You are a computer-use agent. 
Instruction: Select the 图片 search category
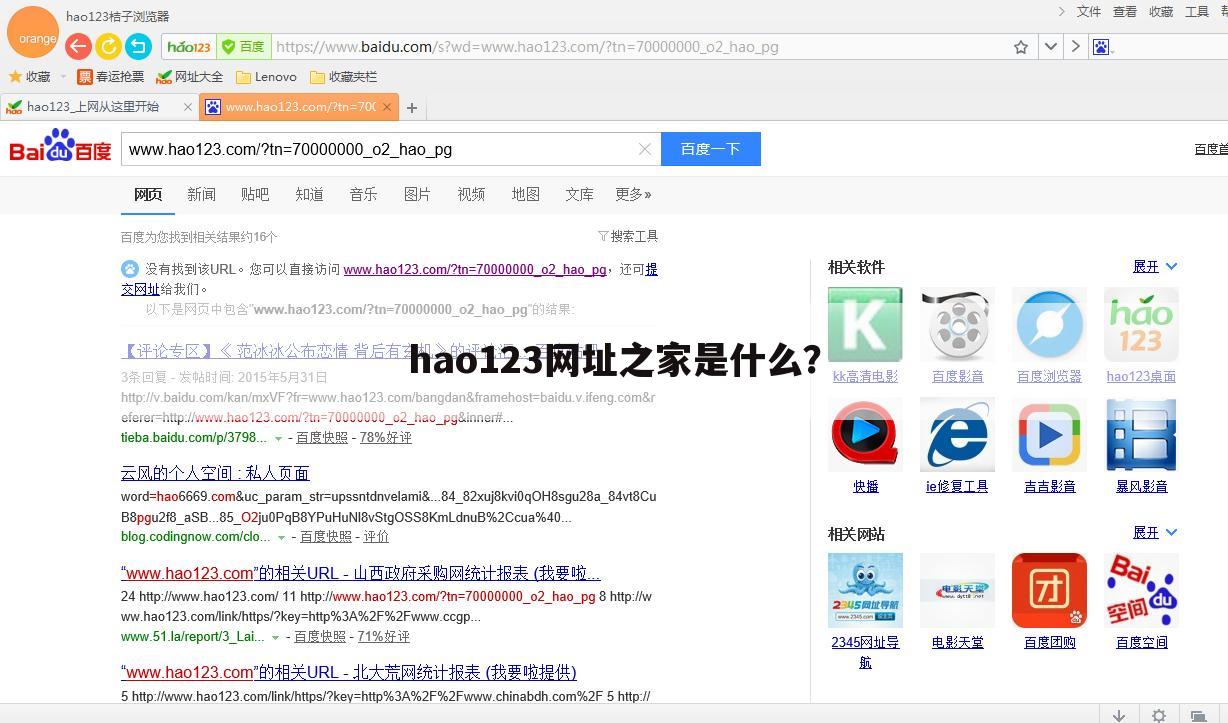point(417,194)
